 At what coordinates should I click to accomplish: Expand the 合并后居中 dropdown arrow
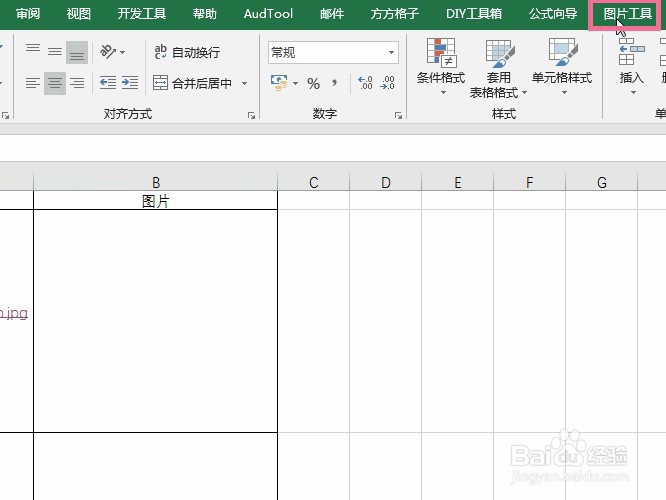(x=245, y=83)
